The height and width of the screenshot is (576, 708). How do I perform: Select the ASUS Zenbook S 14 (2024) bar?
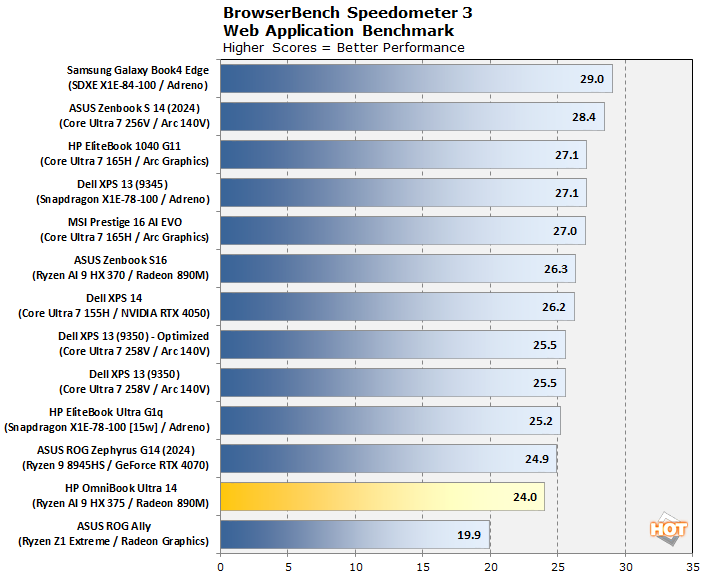point(412,116)
